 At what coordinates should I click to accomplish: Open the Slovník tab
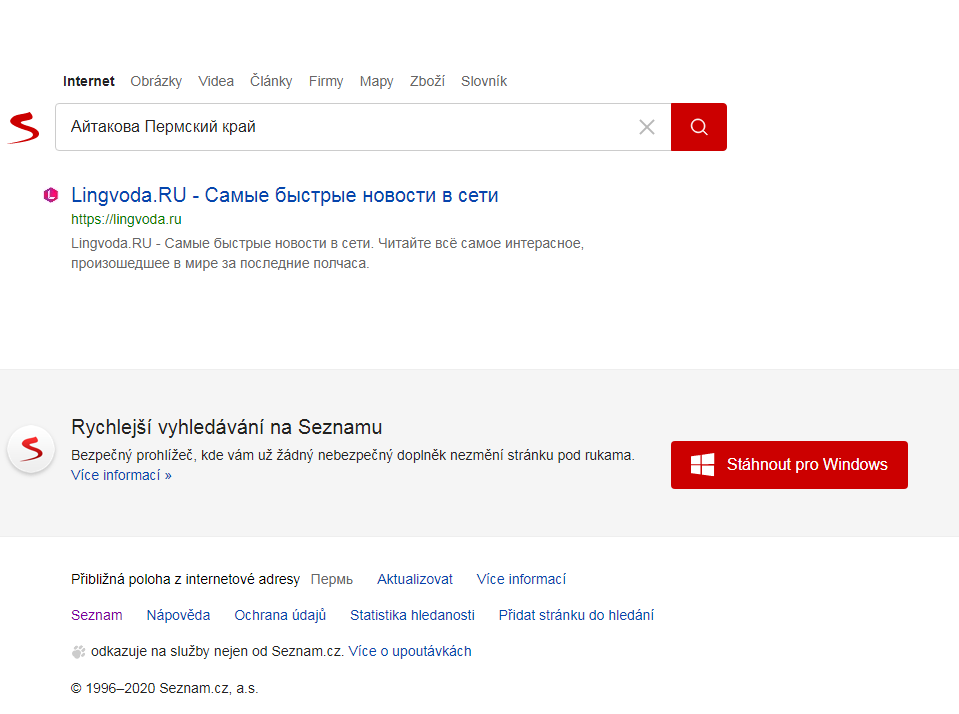tap(484, 81)
